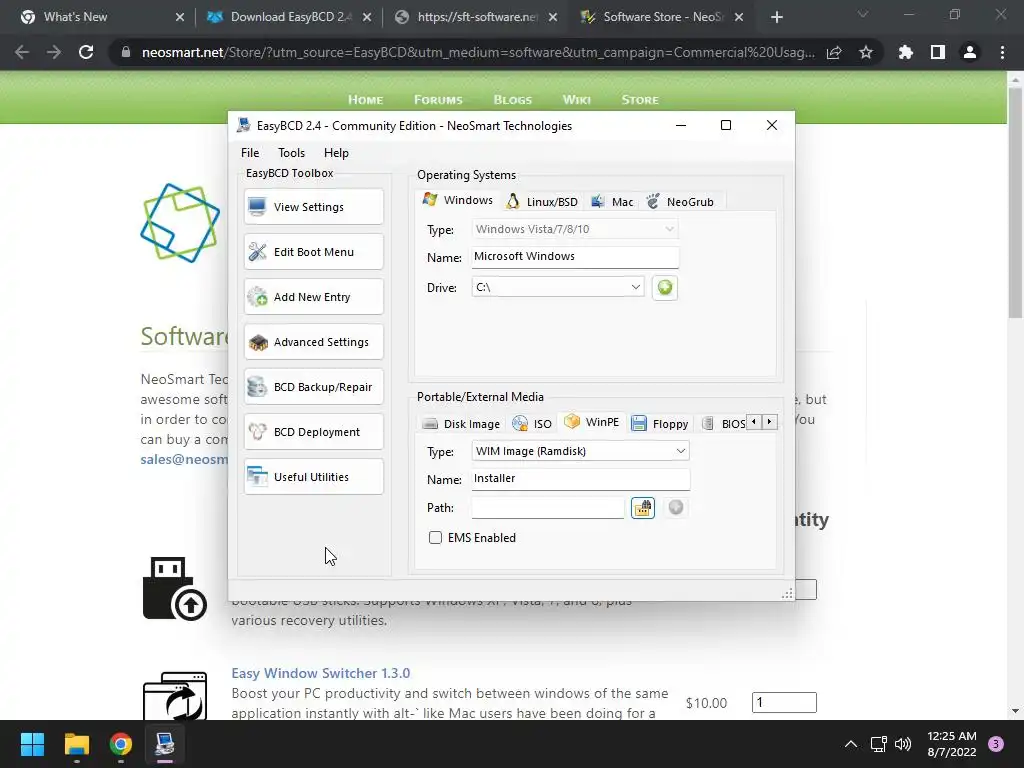Enable the EMS Enabled checkbox
The image size is (1024, 768).
[x=435, y=537]
